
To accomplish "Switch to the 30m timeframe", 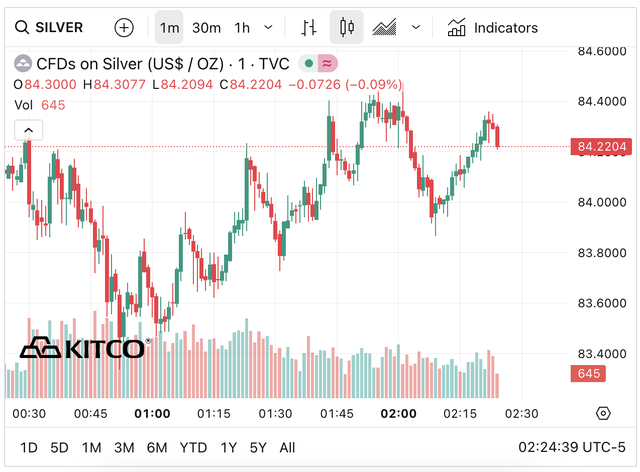I will pos(206,28).
